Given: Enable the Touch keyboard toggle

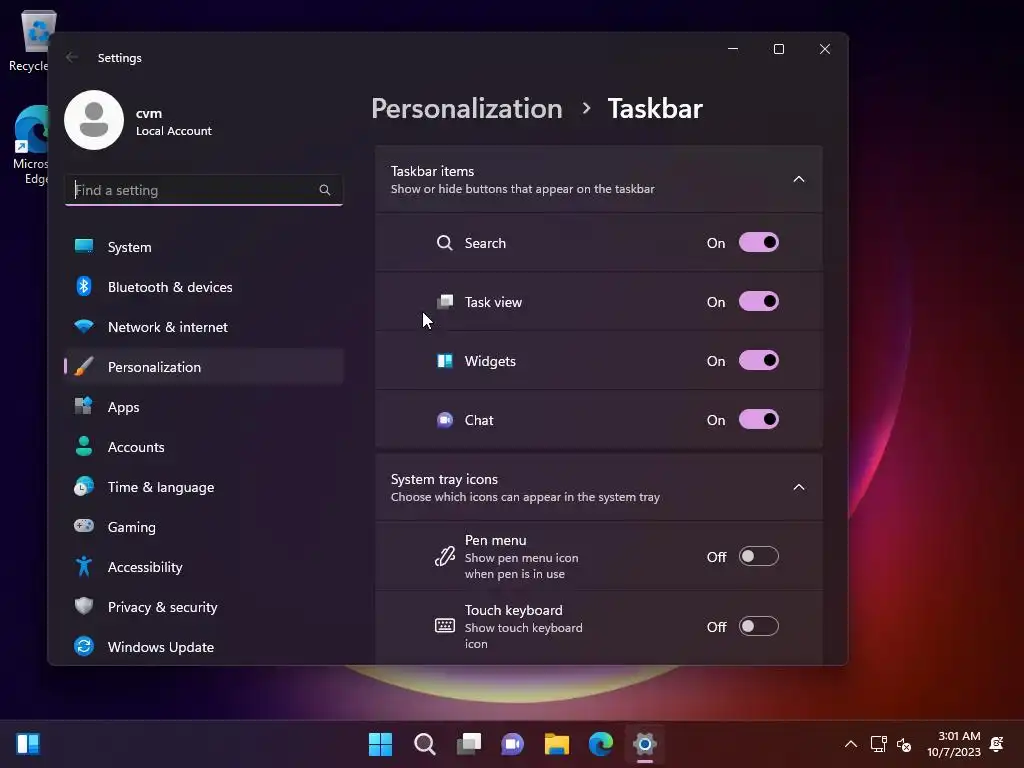Looking at the screenshot, I should (x=758, y=626).
